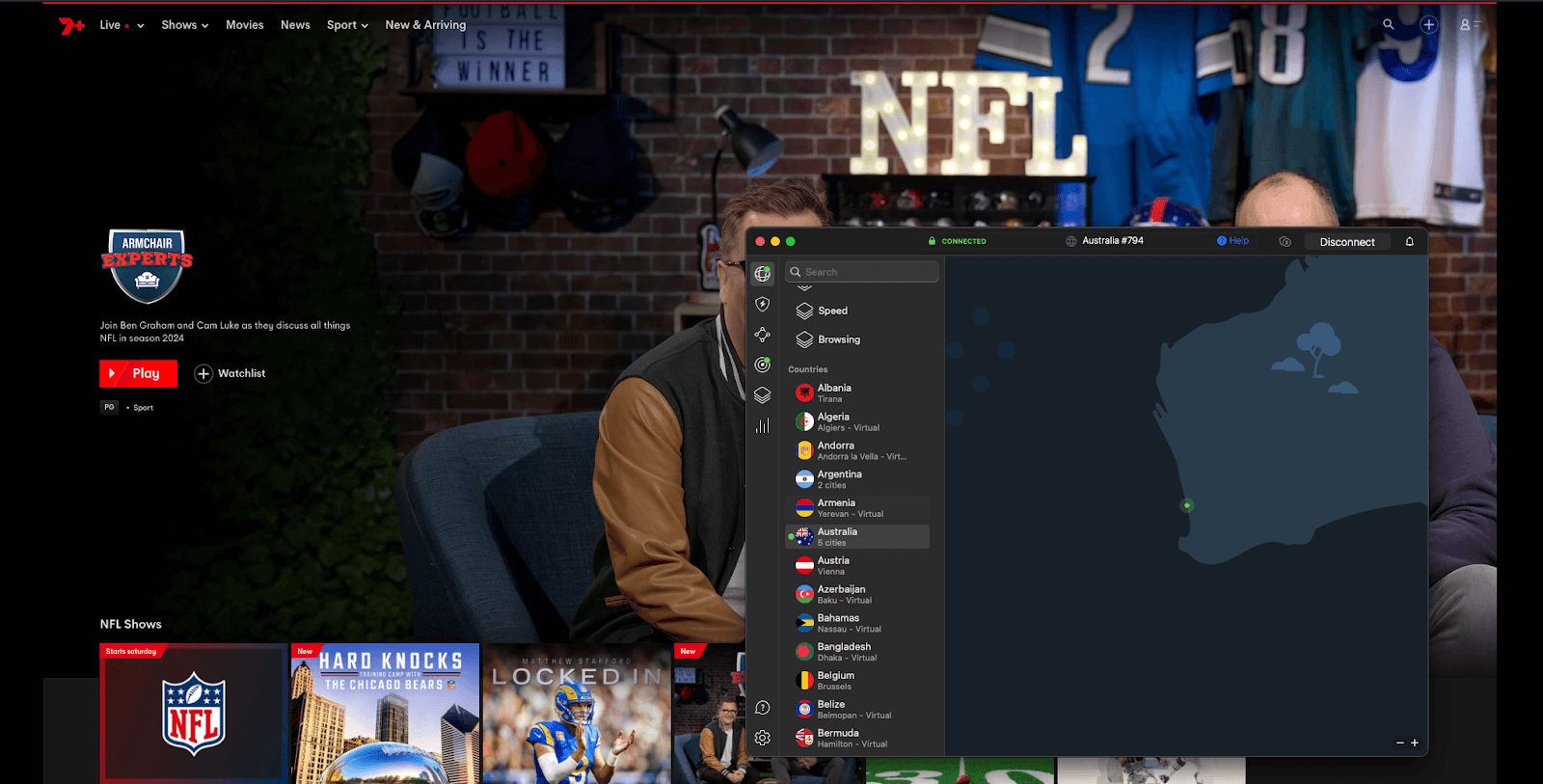
Task: Click the plus circle icon in 7plus header
Action: click(x=1429, y=24)
